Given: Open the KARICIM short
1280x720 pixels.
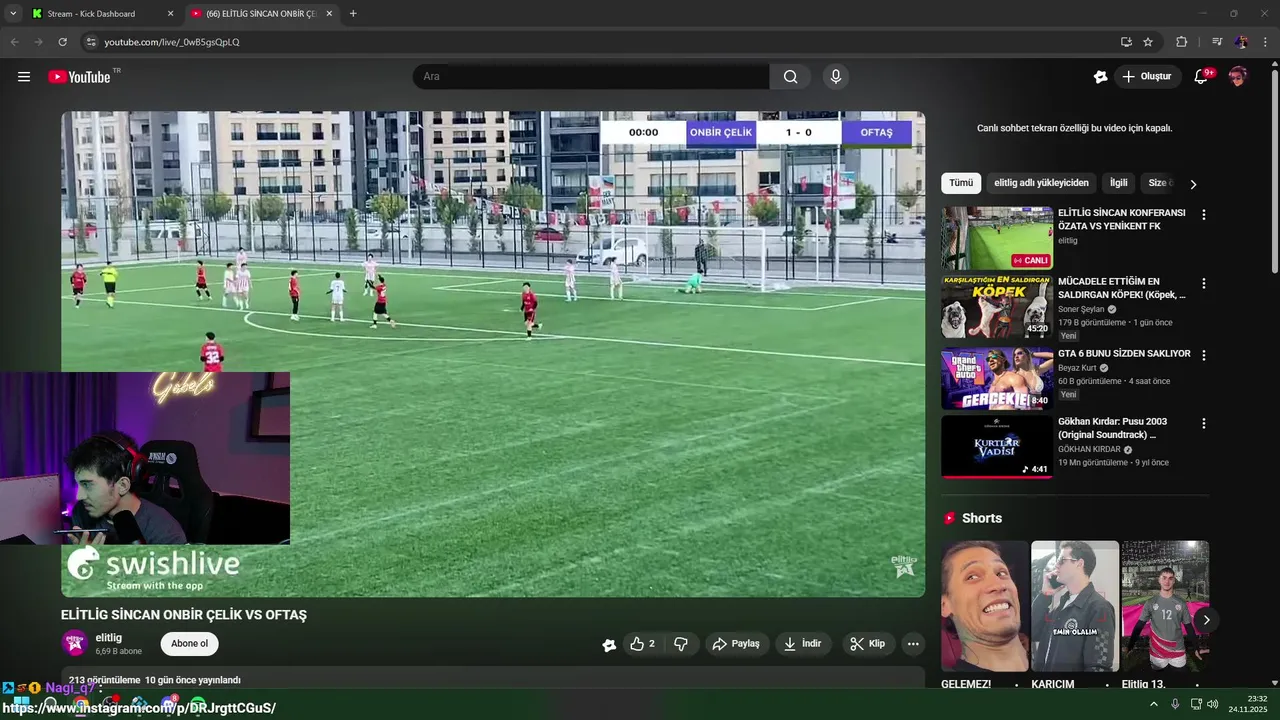Looking at the screenshot, I should pos(1075,606).
